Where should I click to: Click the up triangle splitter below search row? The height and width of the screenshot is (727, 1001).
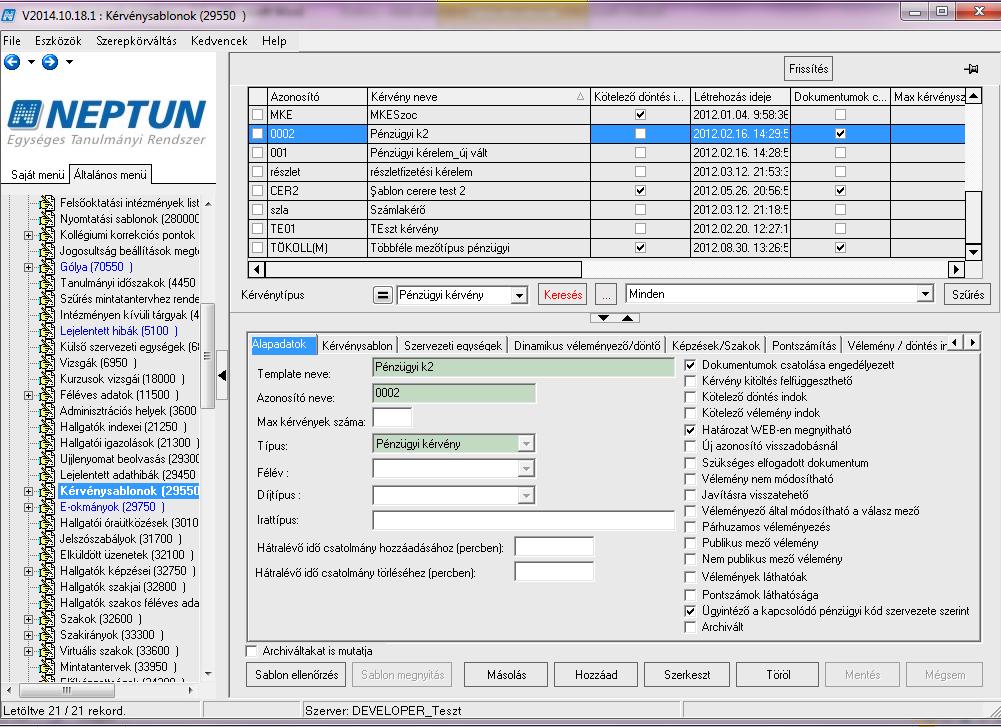click(628, 317)
